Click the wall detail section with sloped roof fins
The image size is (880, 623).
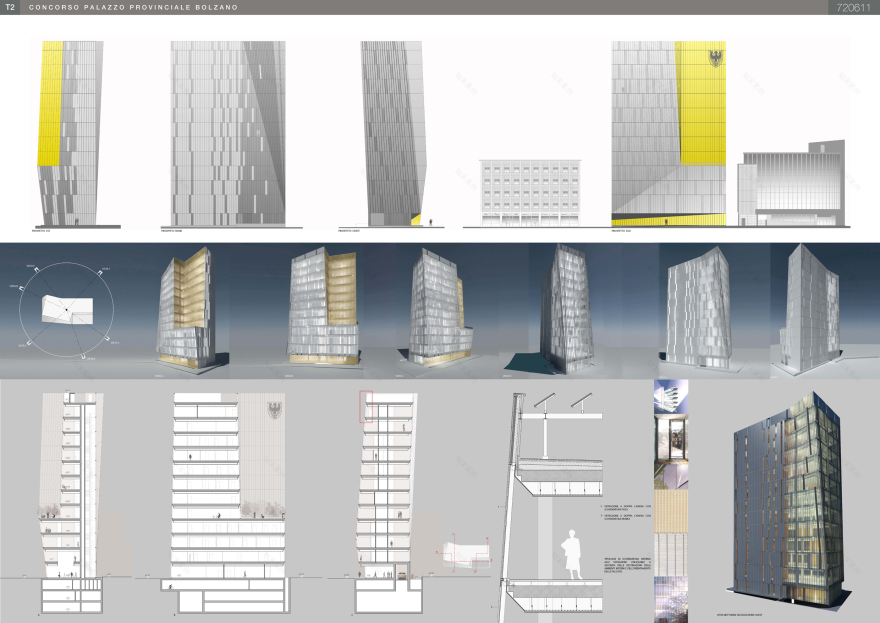[x=560, y=500]
